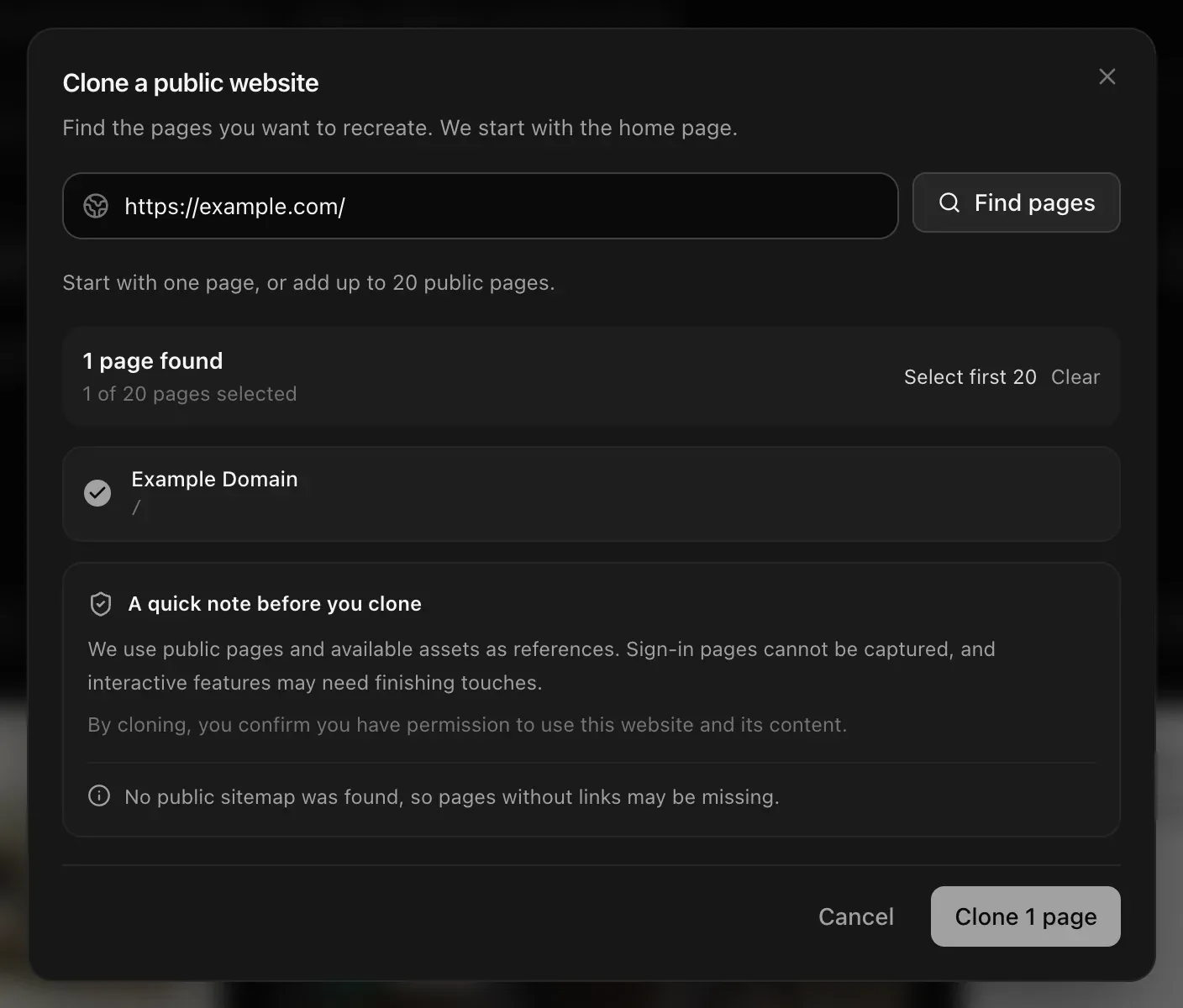Click 'A quick note before you clone' heading
Viewport: 1183px width, 1008px height.
(x=275, y=604)
